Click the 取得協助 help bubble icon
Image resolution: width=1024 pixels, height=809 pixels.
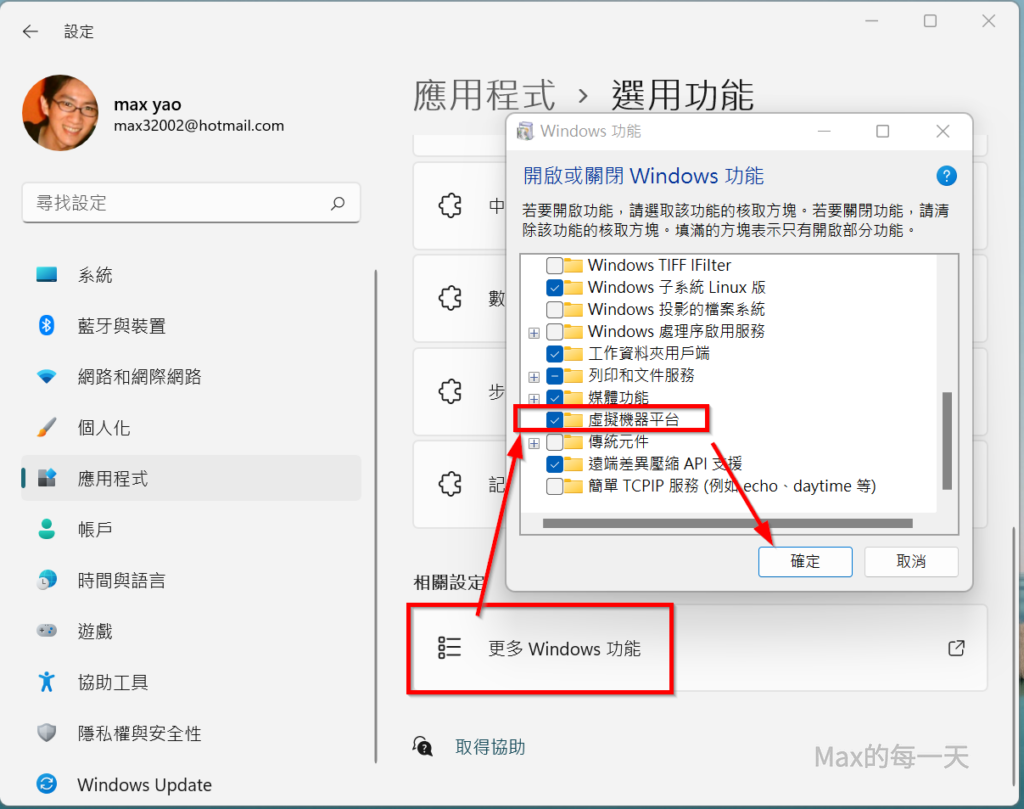(x=423, y=746)
